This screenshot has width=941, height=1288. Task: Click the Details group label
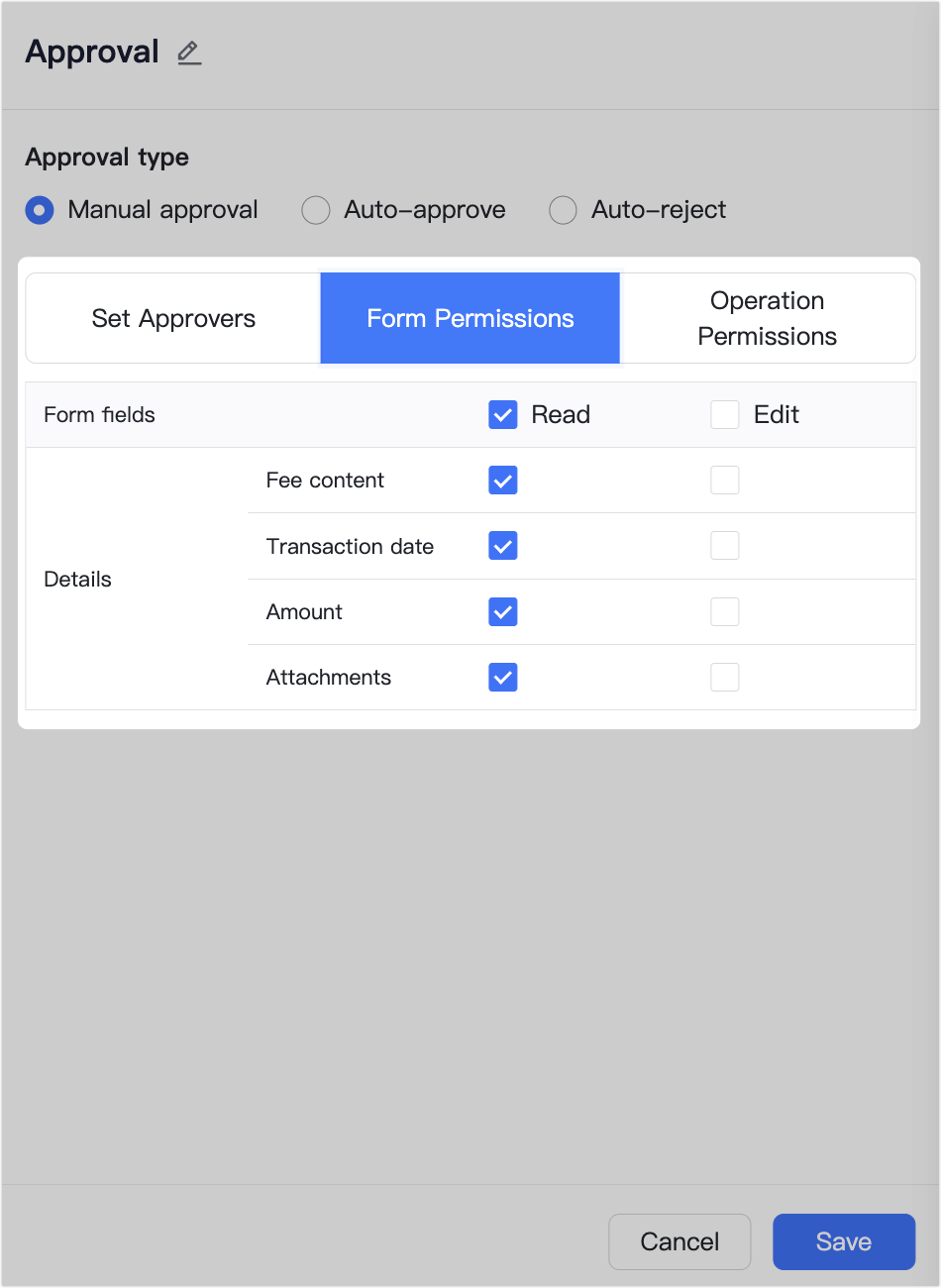[77, 579]
